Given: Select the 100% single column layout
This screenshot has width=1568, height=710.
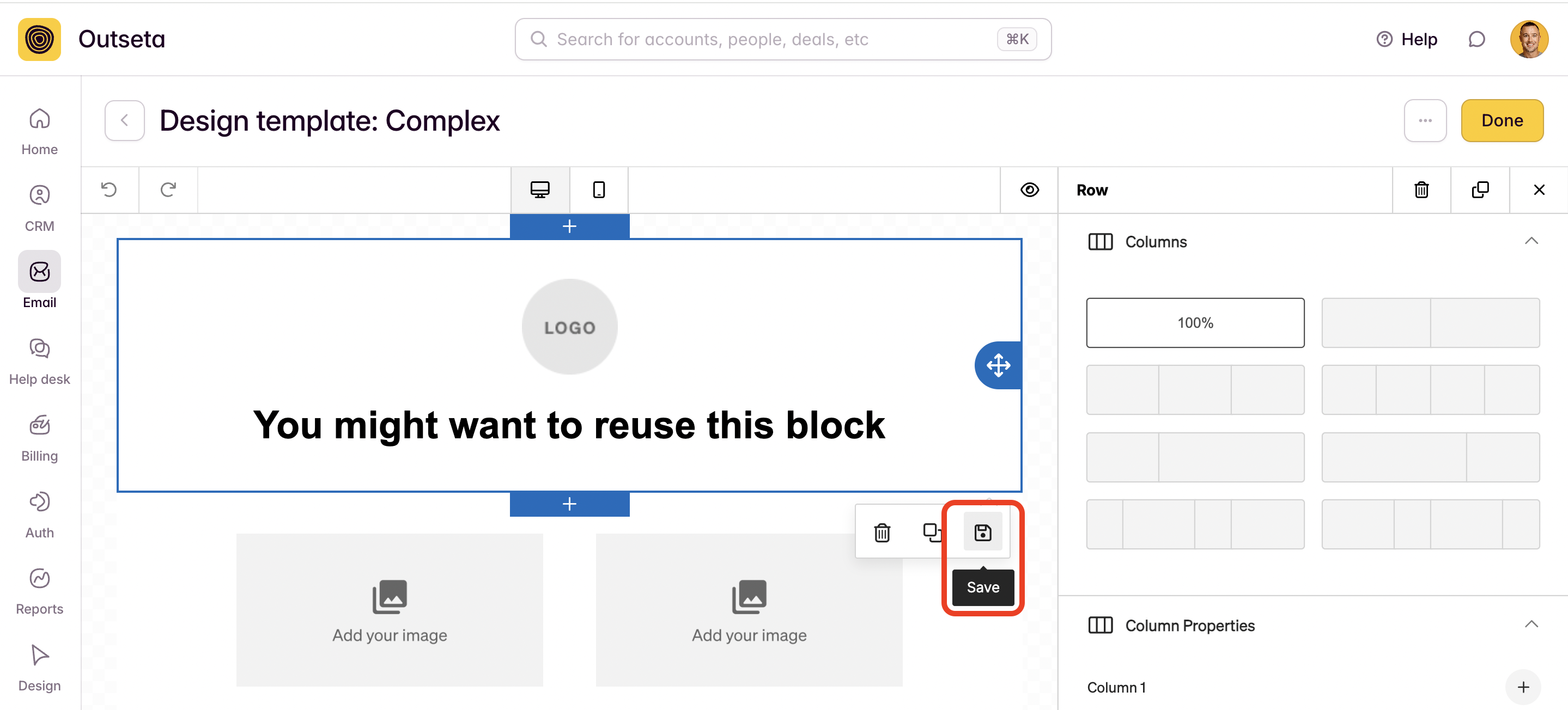Looking at the screenshot, I should click(1195, 322).
